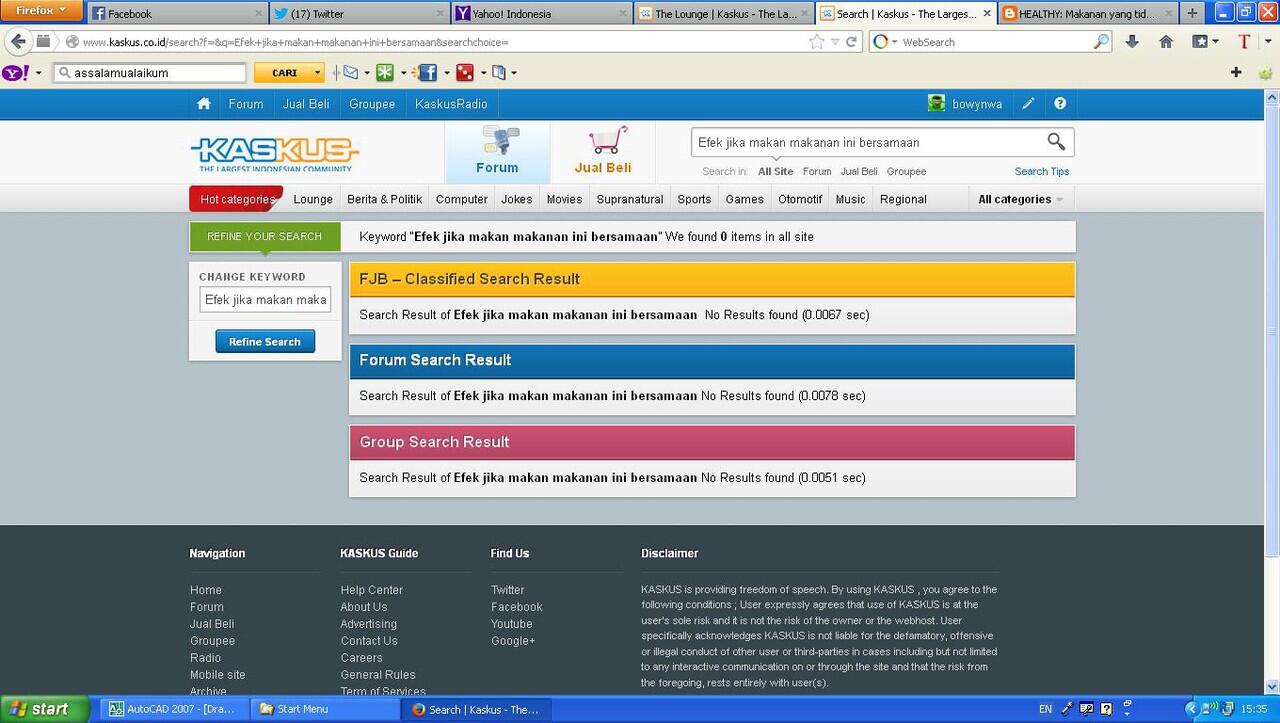
Task: Go to the Firefox home page icon
Action: tap(1166, 42)
